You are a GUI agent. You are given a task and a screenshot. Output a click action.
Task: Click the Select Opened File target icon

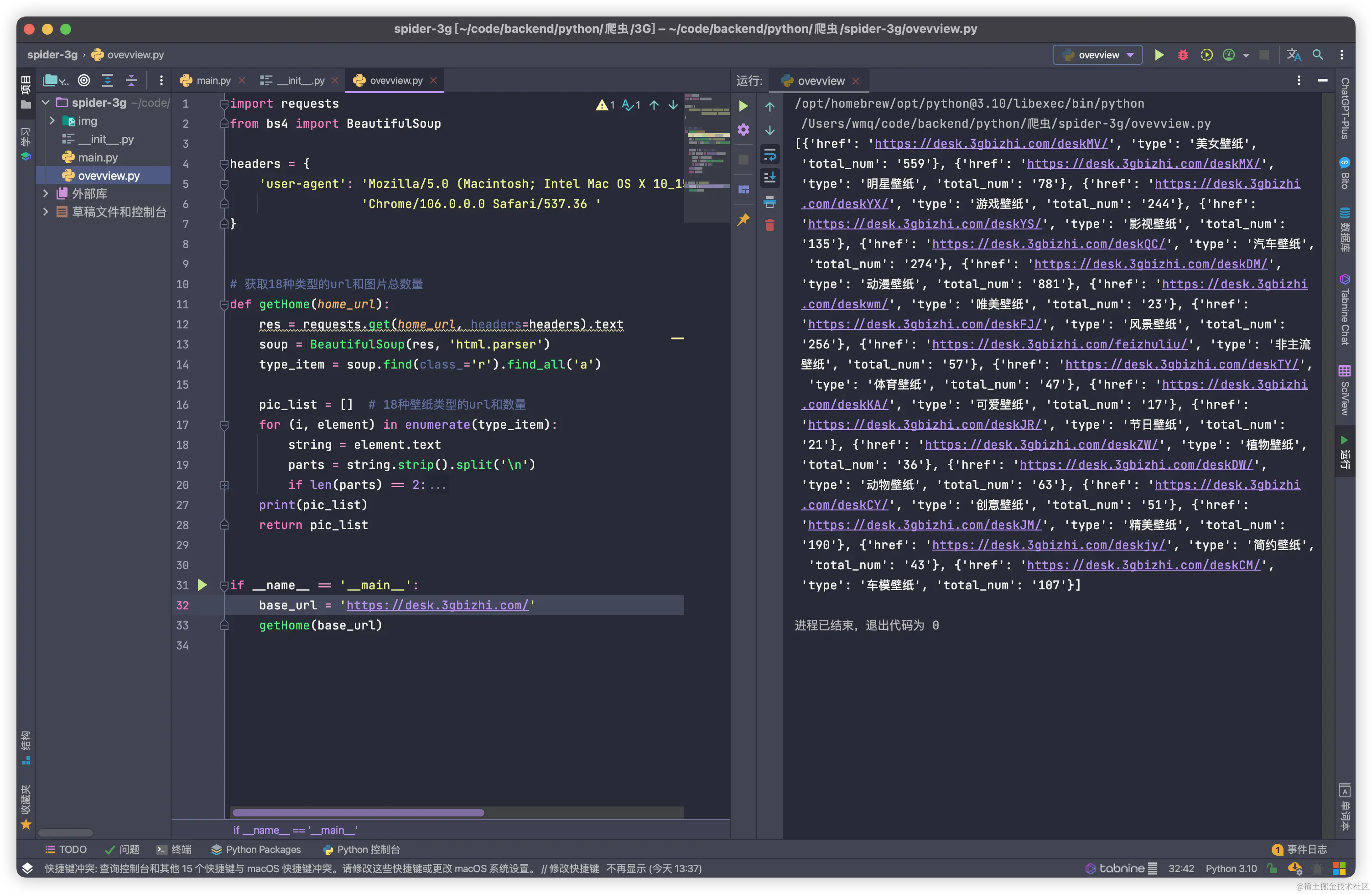pyautogui.click(x=84, y=81)
